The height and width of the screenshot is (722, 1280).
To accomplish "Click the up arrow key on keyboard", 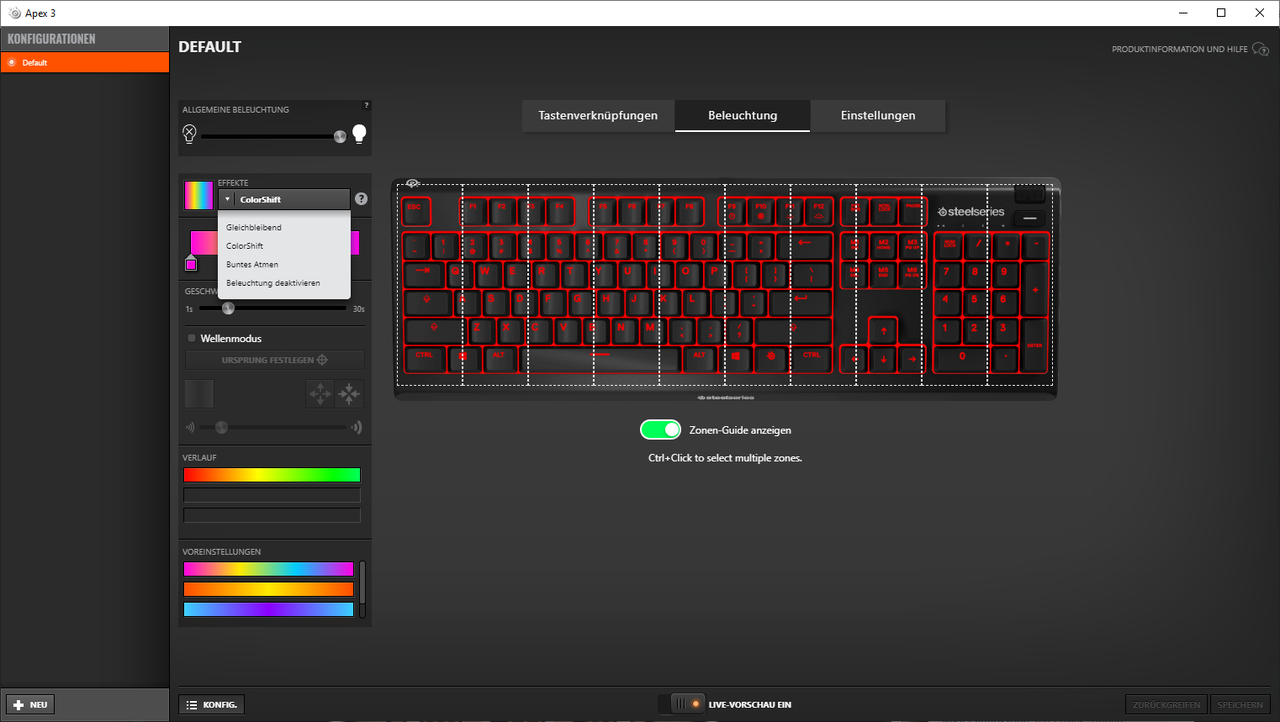I will [x=883, y=331].
